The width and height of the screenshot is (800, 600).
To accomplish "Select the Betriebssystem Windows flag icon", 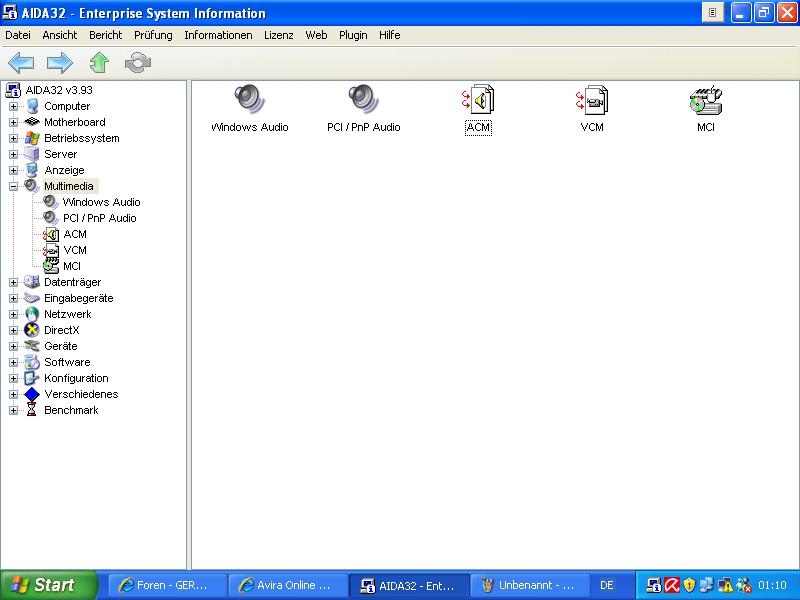I will [32, 138].
